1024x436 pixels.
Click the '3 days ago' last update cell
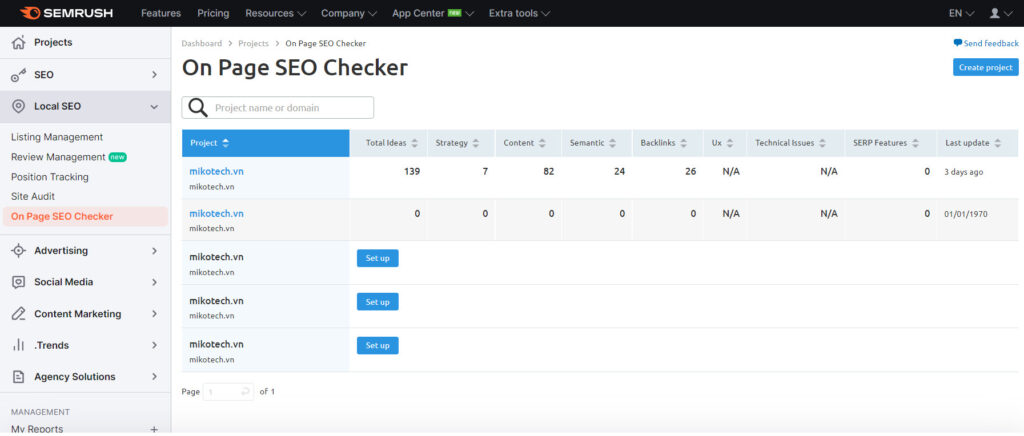pyautogui.click(x=963, y=172)
